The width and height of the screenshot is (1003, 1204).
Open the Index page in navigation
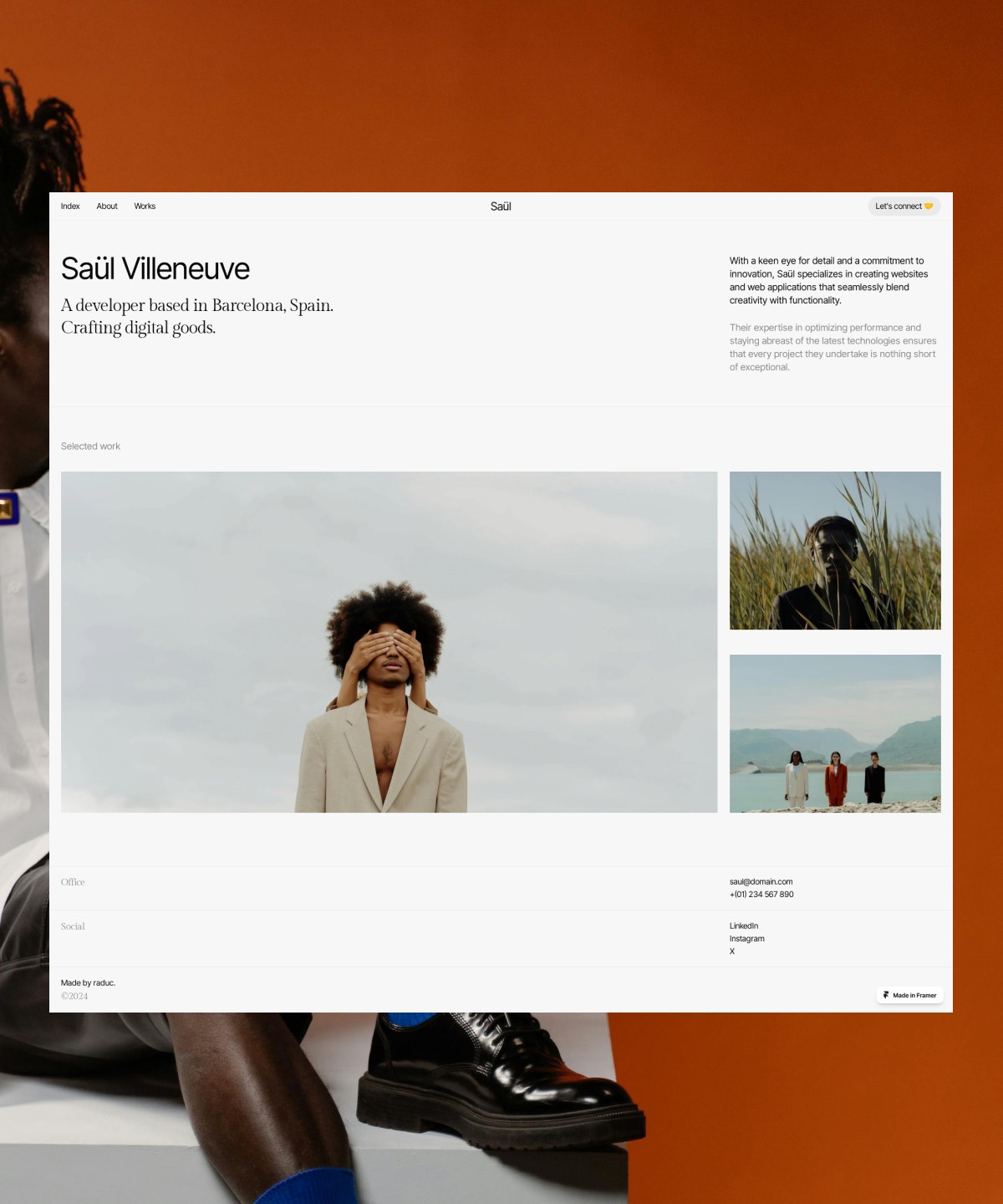(70, 207)
